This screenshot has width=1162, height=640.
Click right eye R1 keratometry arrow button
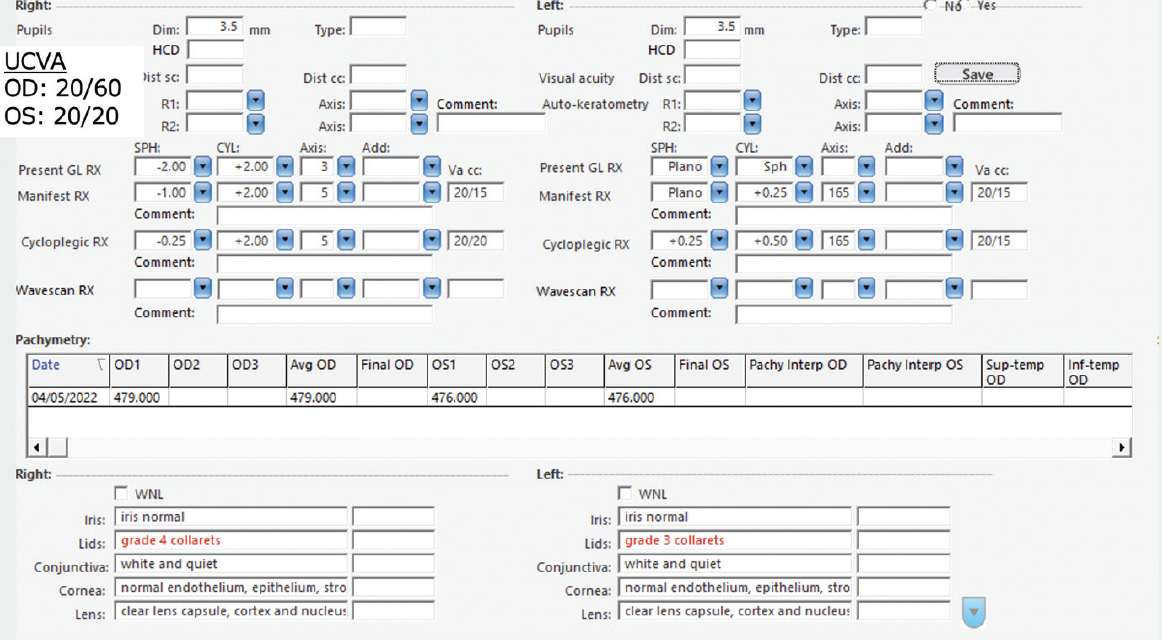pos(255,101)
